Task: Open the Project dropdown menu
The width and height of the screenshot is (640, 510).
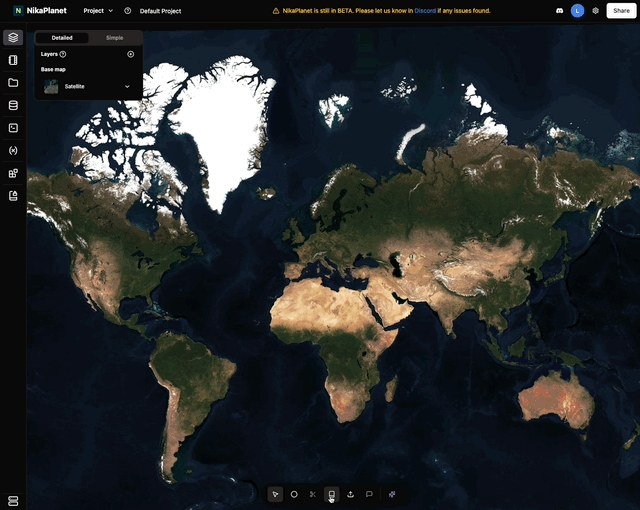Action: 98,11
